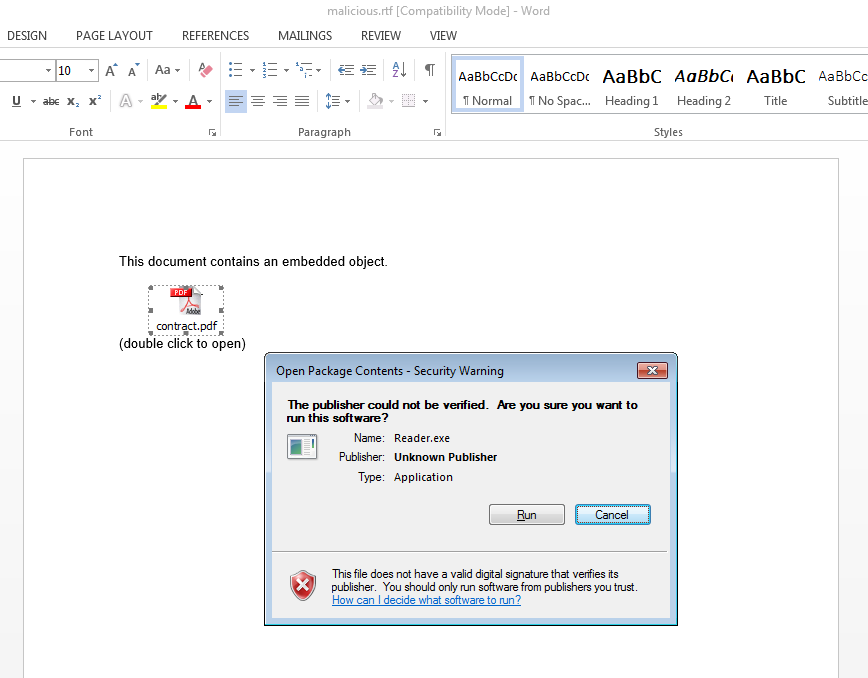Open 'How can I decide what software to run?' link

[426, 600]
